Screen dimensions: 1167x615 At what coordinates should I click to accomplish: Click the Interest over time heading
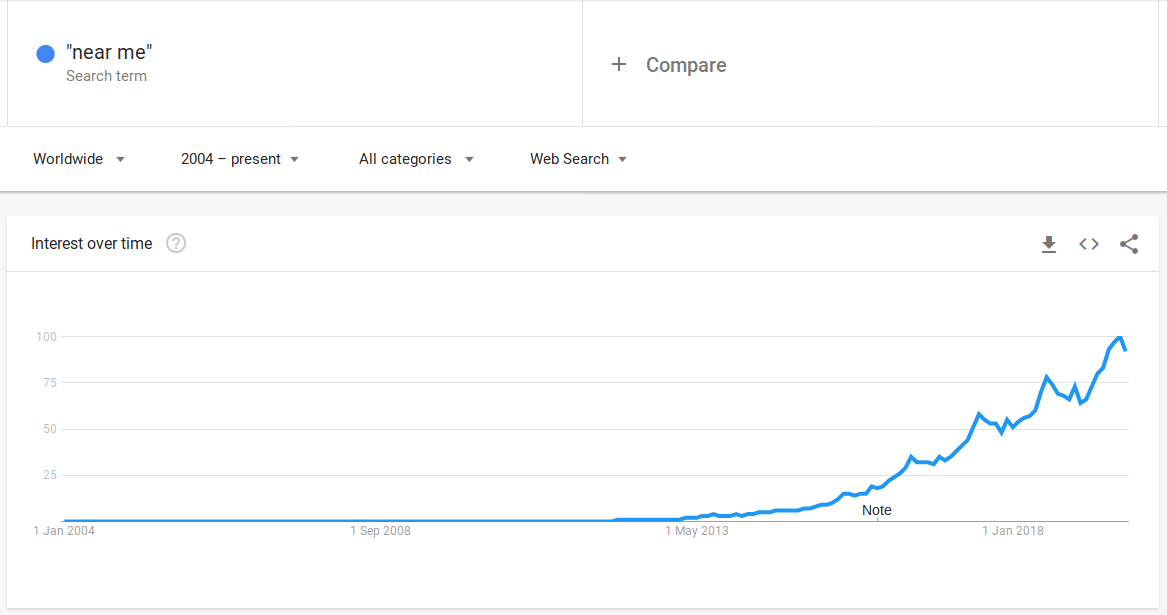[92, 243]
